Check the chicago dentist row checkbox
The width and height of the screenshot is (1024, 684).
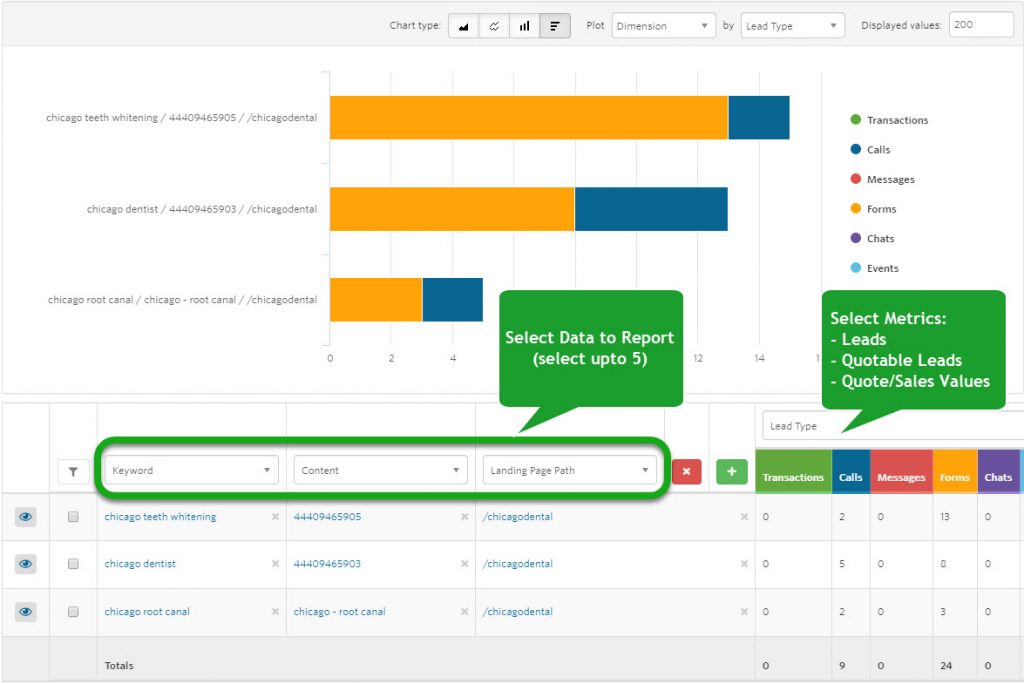pos(73,564)
